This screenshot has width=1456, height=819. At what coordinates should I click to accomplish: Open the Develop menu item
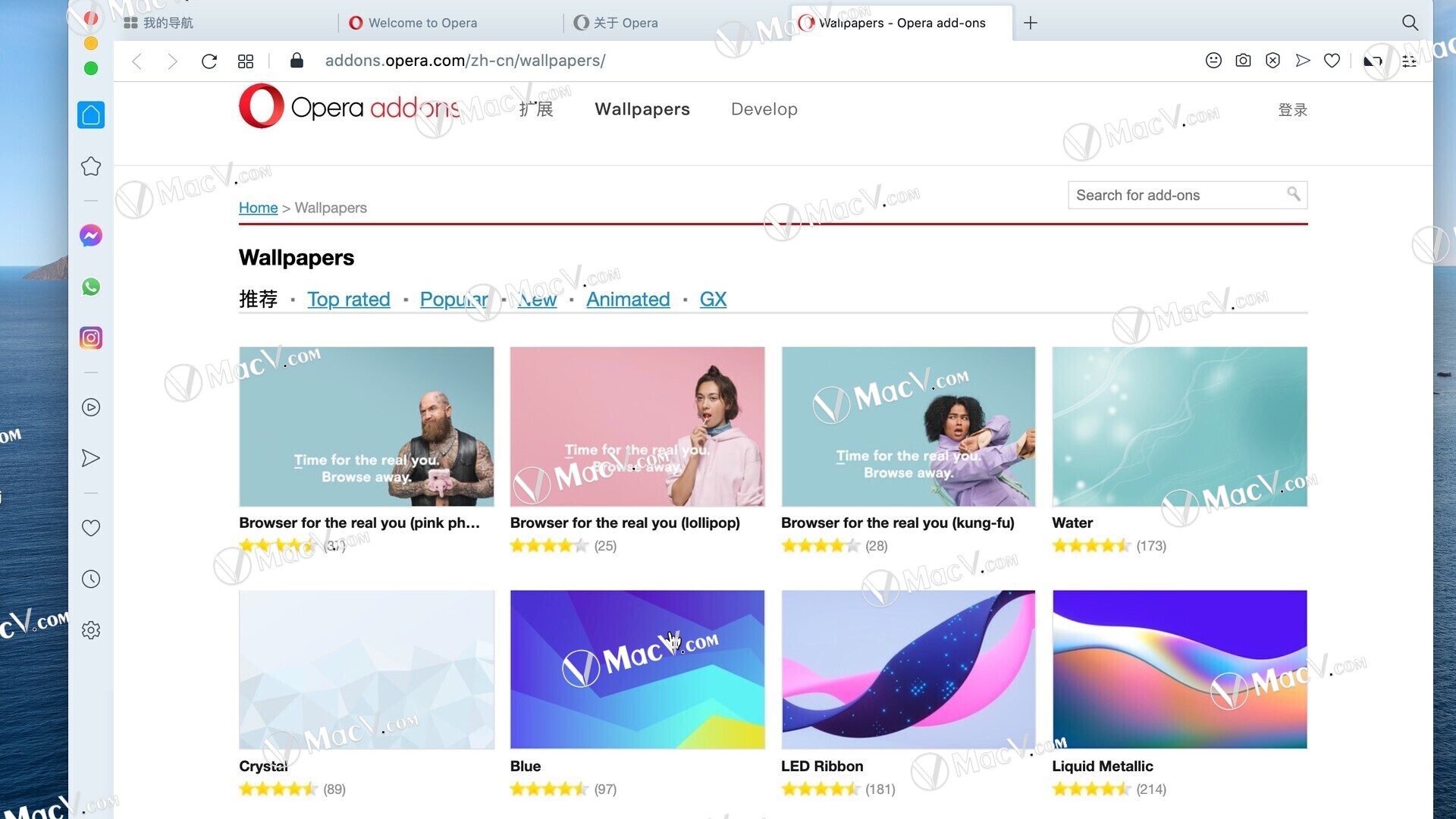coord(764,109)
